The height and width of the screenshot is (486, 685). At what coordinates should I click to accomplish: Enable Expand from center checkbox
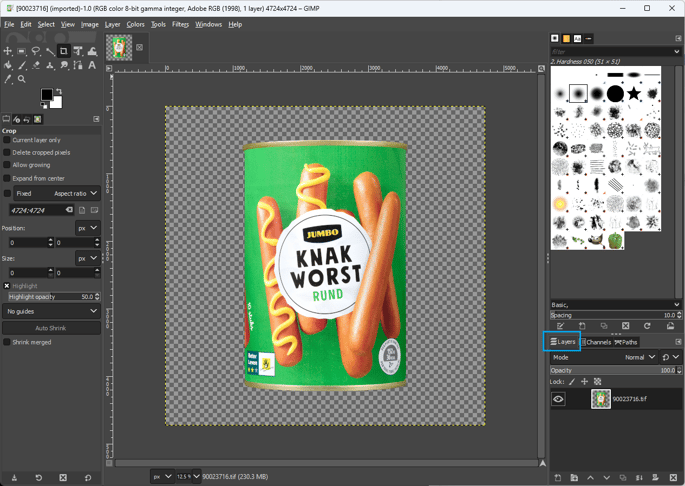click(7, 178)
